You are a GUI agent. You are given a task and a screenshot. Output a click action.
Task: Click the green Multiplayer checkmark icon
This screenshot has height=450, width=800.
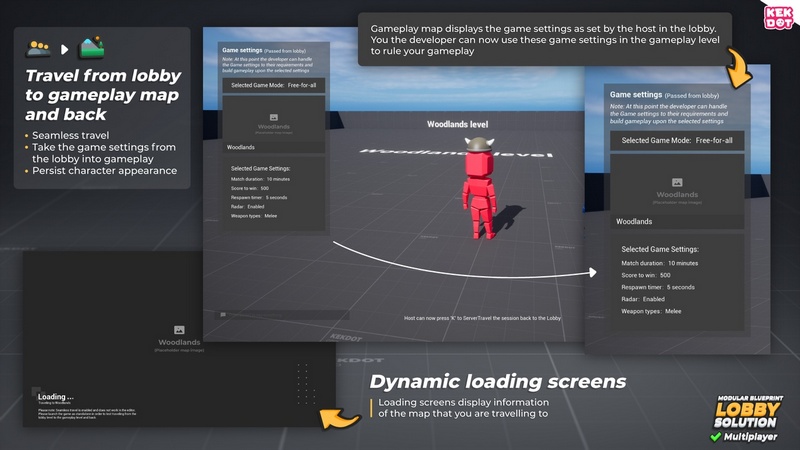[x=714, y=436]
